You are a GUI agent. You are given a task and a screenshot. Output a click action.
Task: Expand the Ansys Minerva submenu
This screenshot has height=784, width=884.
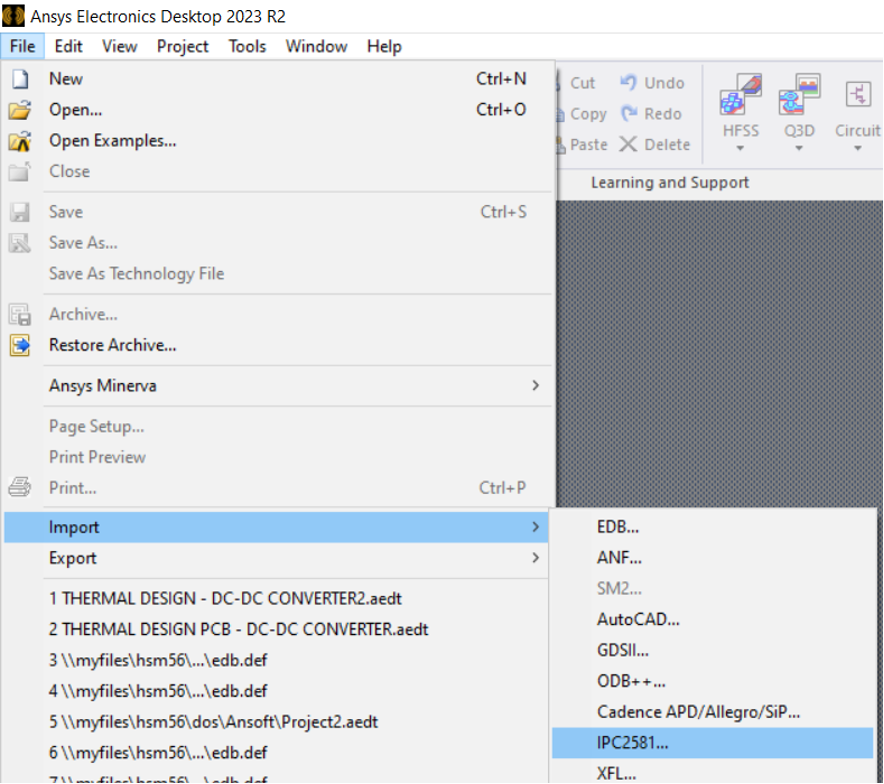coord(536,385)
